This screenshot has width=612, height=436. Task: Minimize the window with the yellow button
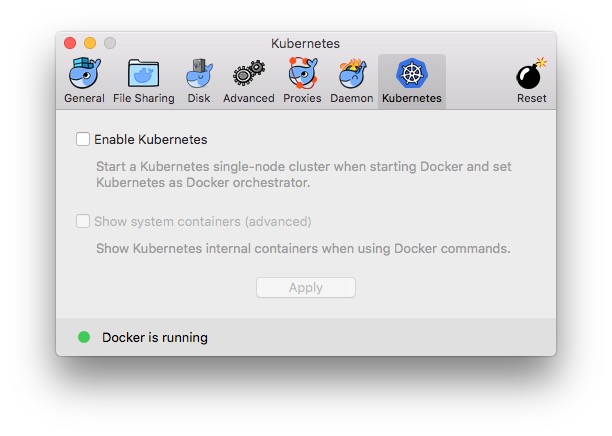pos(90,43)
